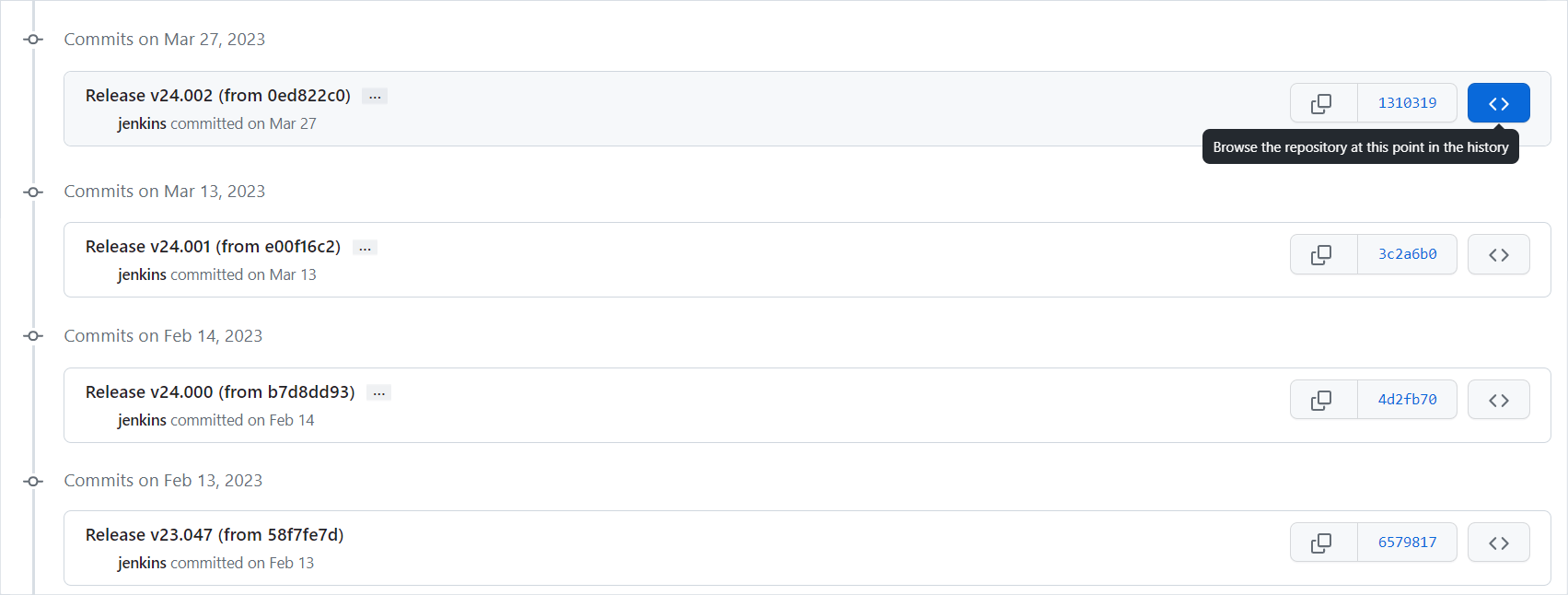Open the Release v24.000 commit title
The width and height of the screenshot is (1568, 595).
(219, 392)
